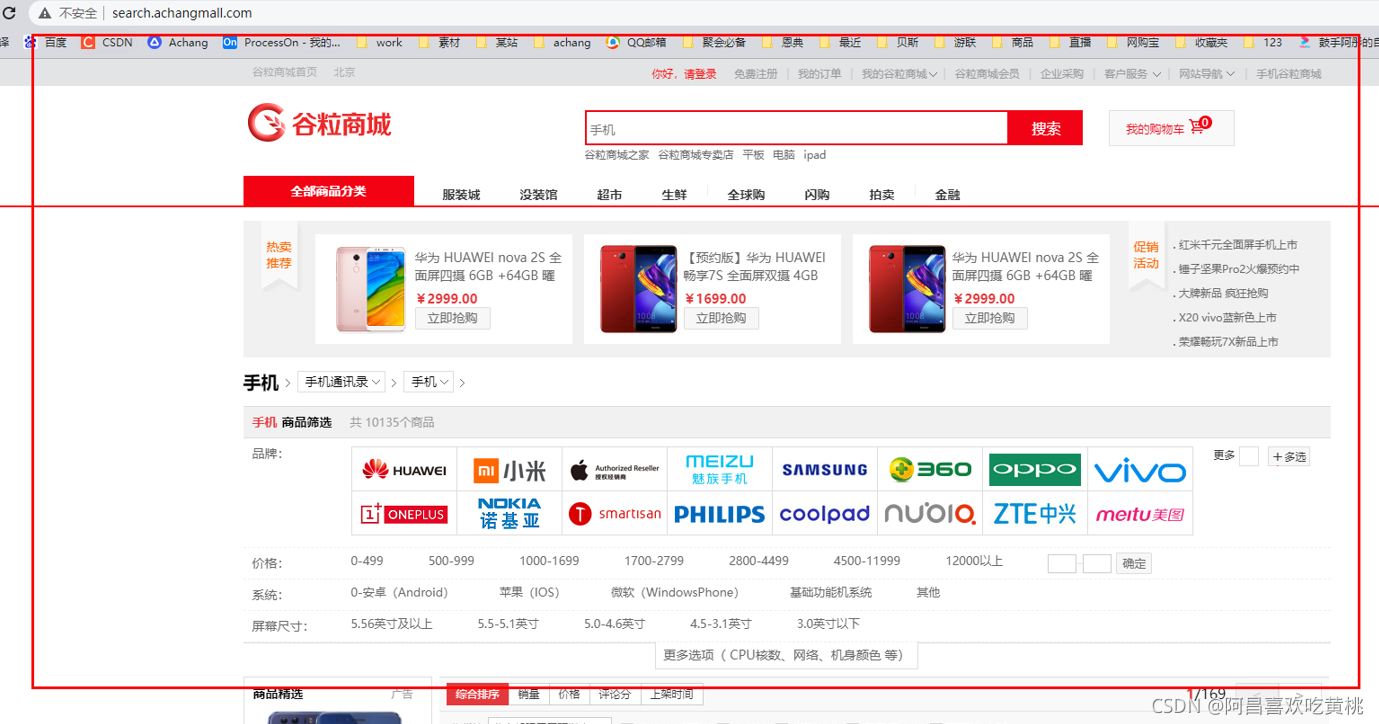The width and height of the screenshot is (1379, 724).
Task: Open the 百度 bookmark
Action: (x=46, y=42)
